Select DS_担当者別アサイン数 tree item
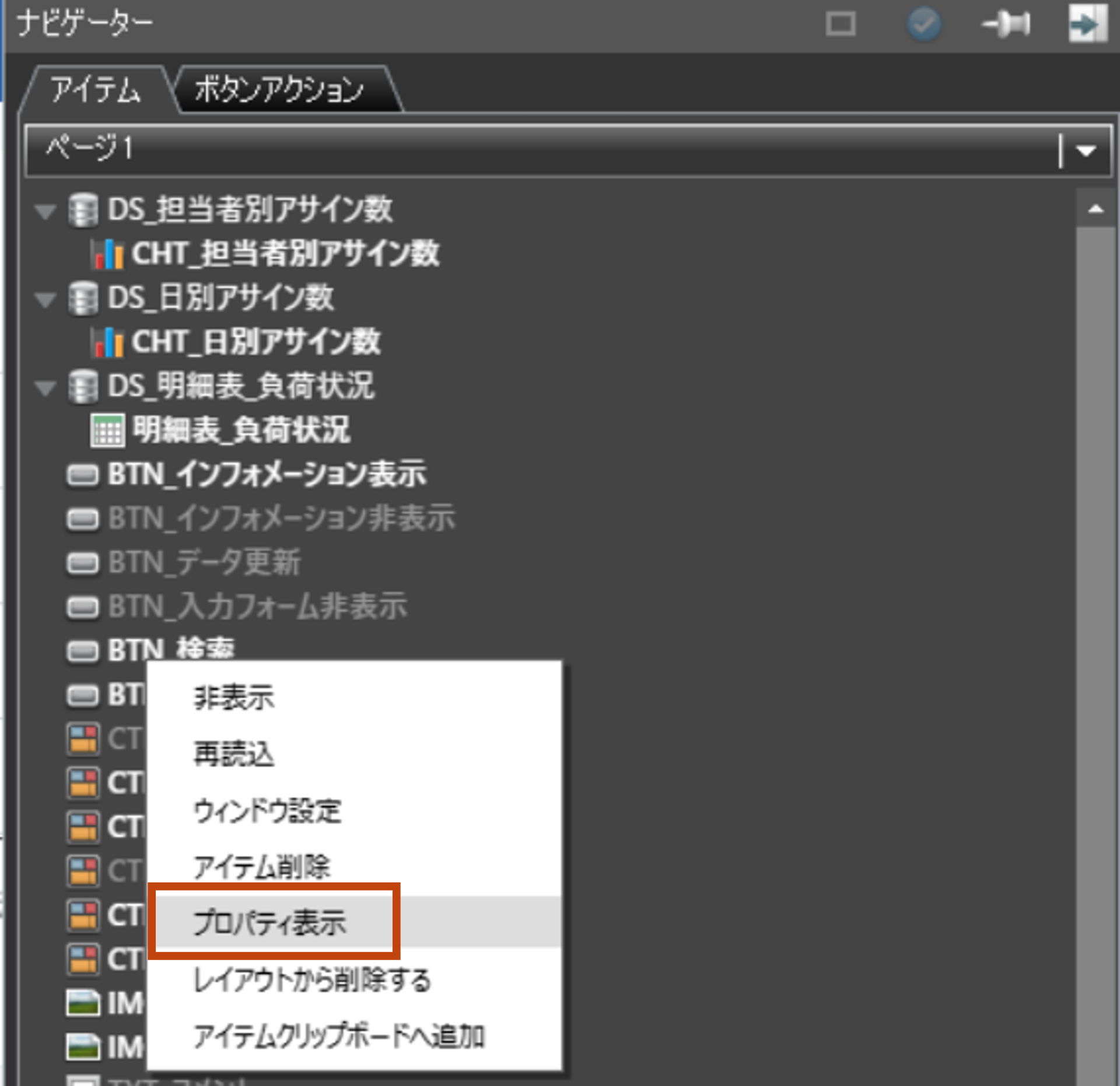The height and width of the screenshot is (1086, 1120). pos(250,210)
